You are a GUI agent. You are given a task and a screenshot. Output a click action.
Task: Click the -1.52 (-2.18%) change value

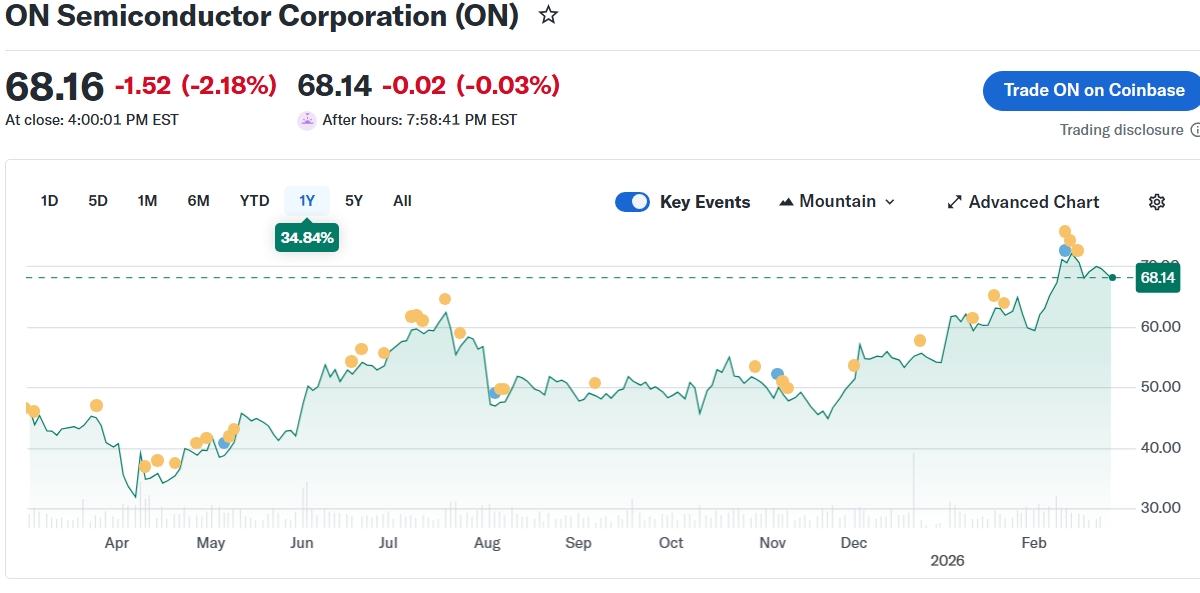tap(196, 86)
